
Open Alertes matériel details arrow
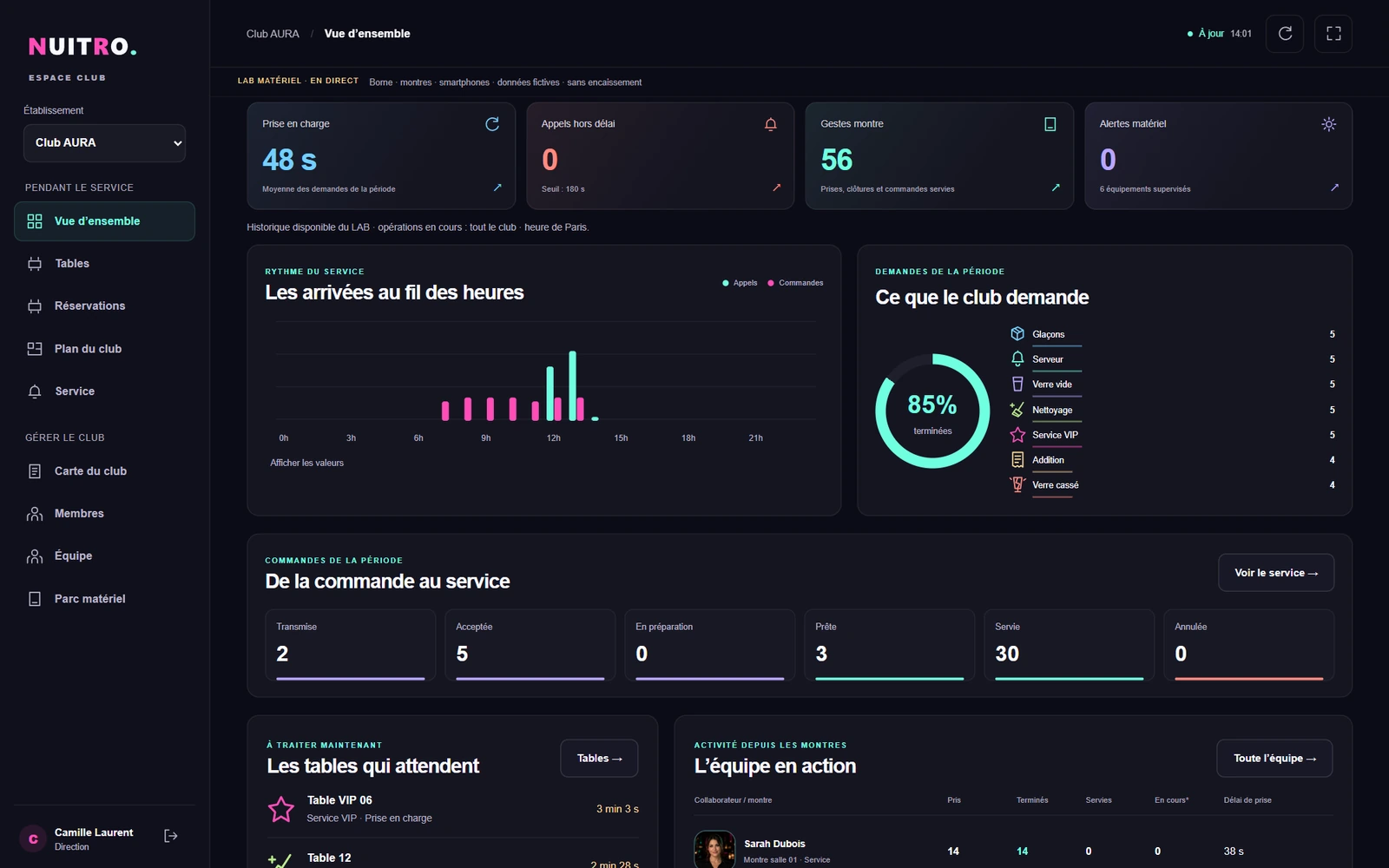1334,187
